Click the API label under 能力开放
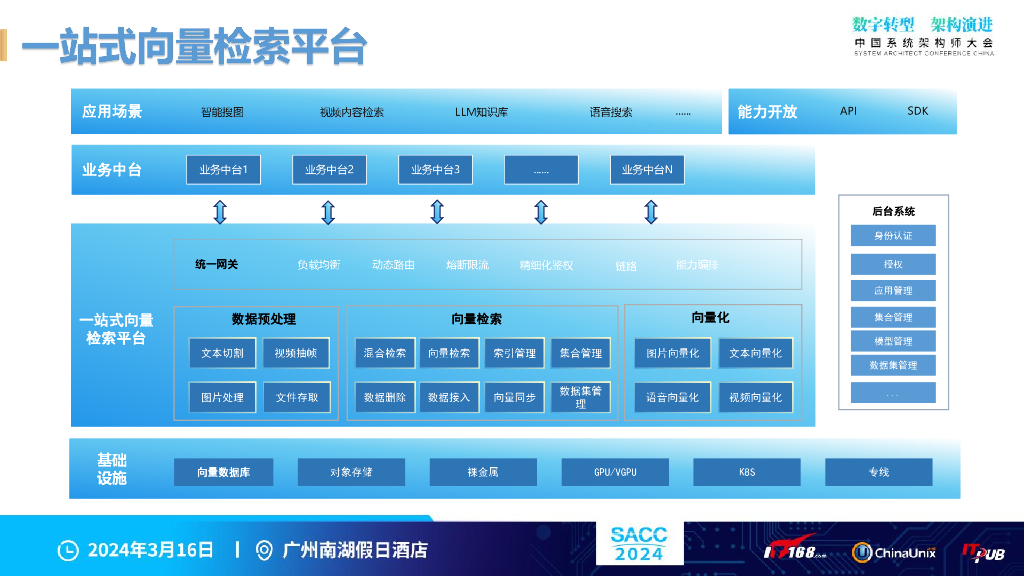 click(x=848, y=111)
